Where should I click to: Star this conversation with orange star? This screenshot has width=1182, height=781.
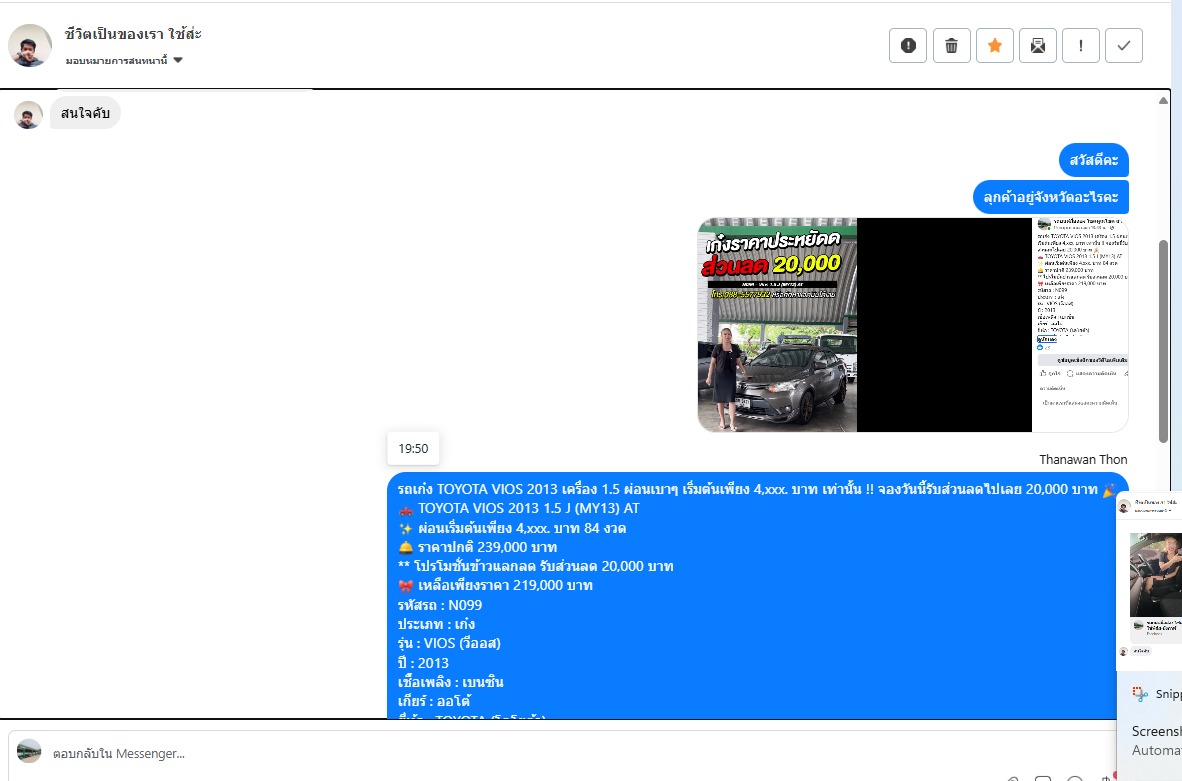995,46
